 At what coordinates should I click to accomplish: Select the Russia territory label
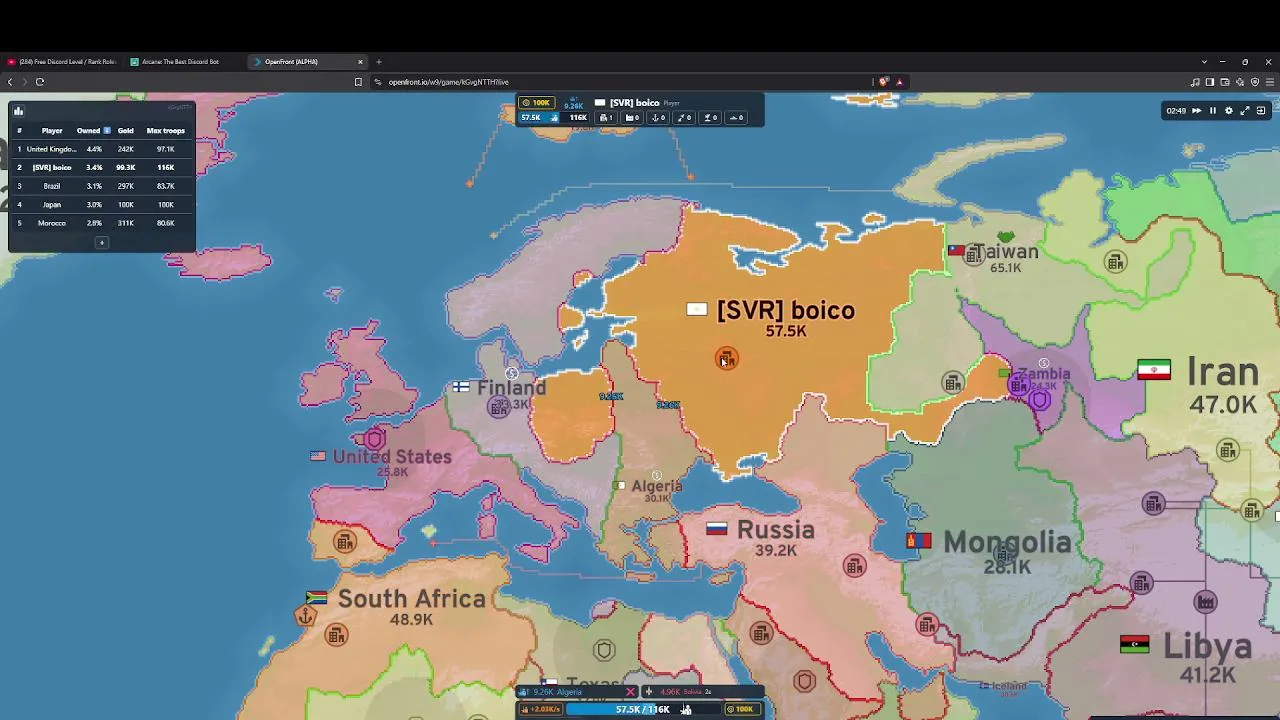click(x=775, y=530)
